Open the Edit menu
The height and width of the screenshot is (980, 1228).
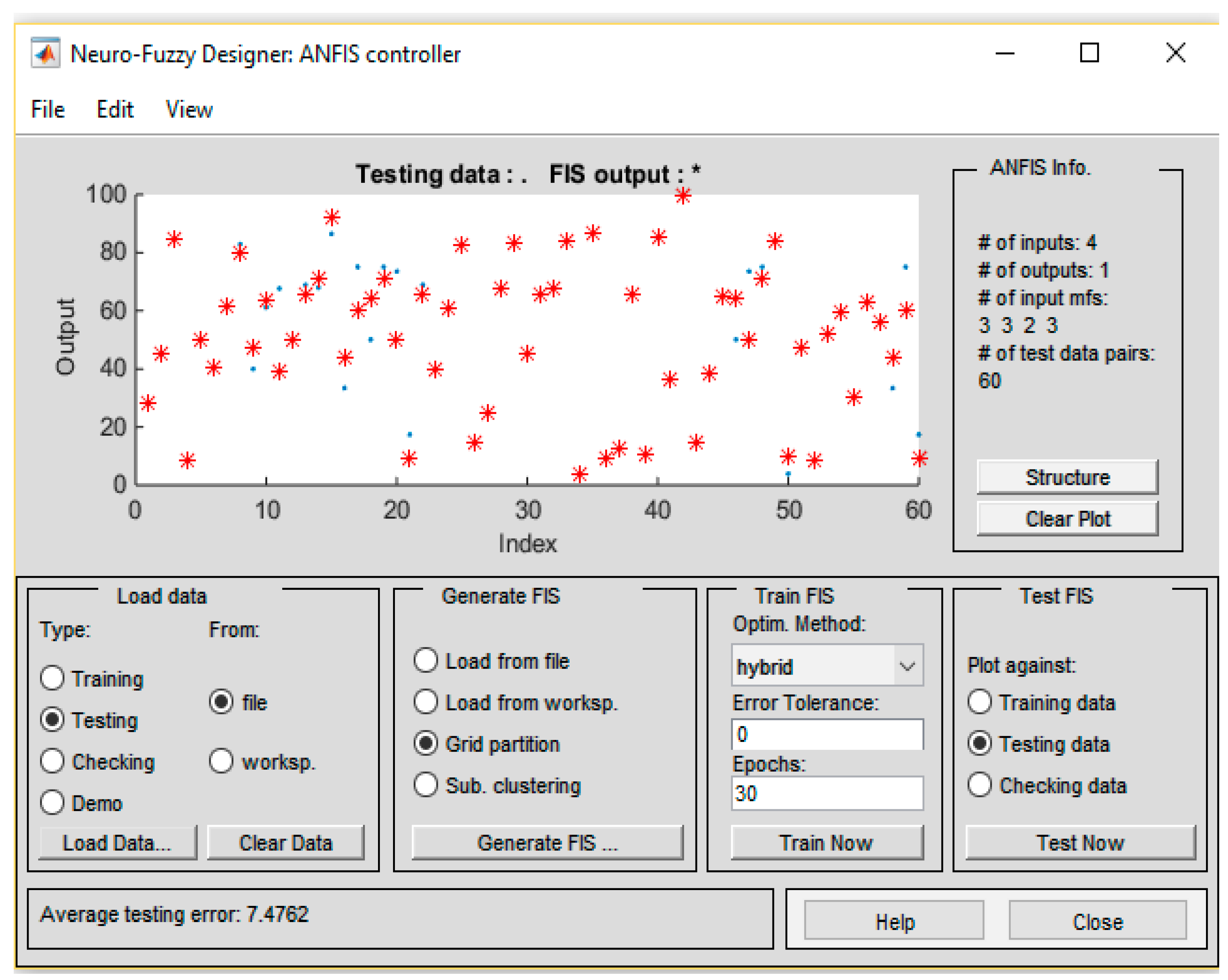(x=115, y=109)
